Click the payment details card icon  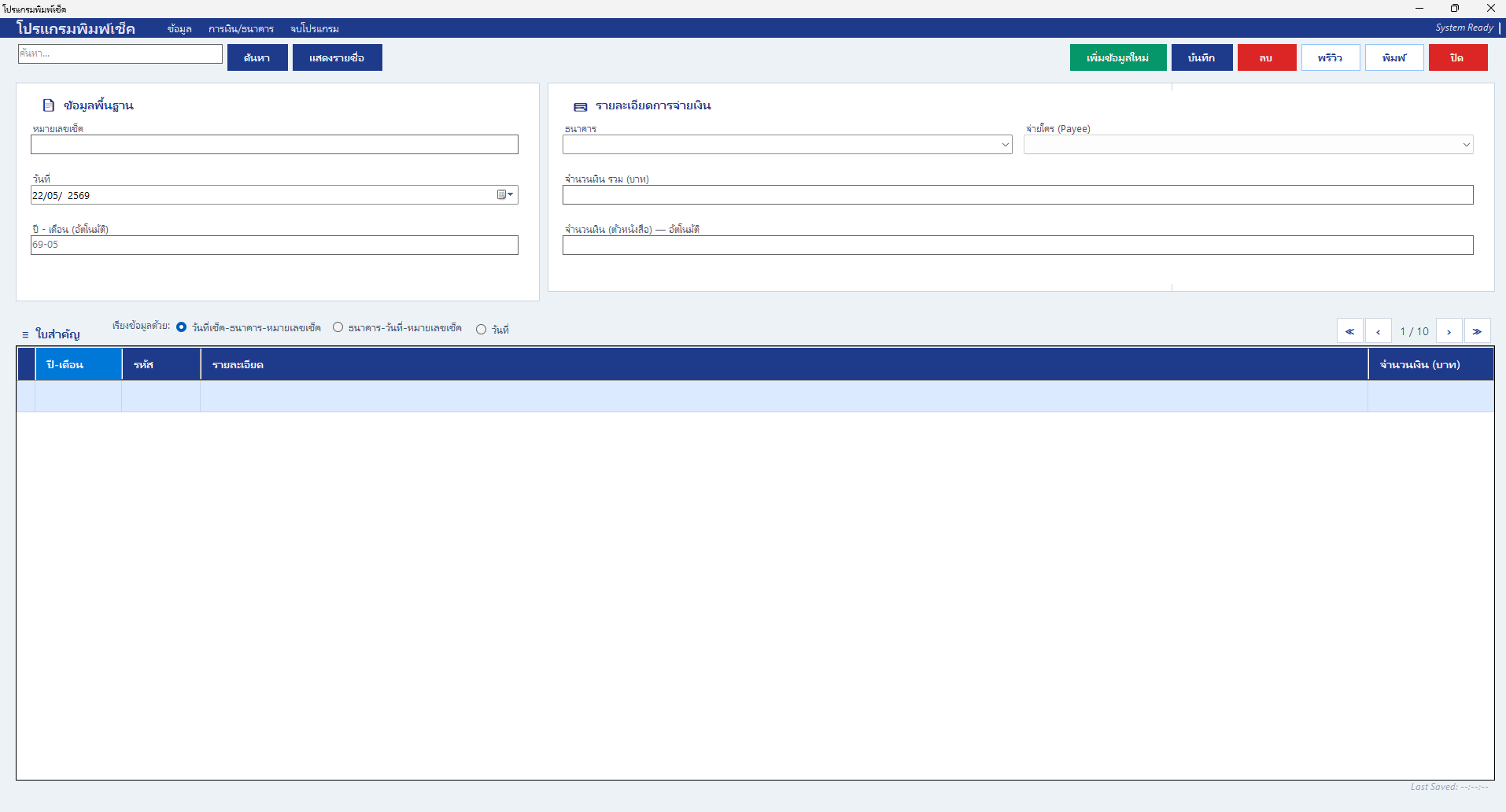(x=581, y=106)
